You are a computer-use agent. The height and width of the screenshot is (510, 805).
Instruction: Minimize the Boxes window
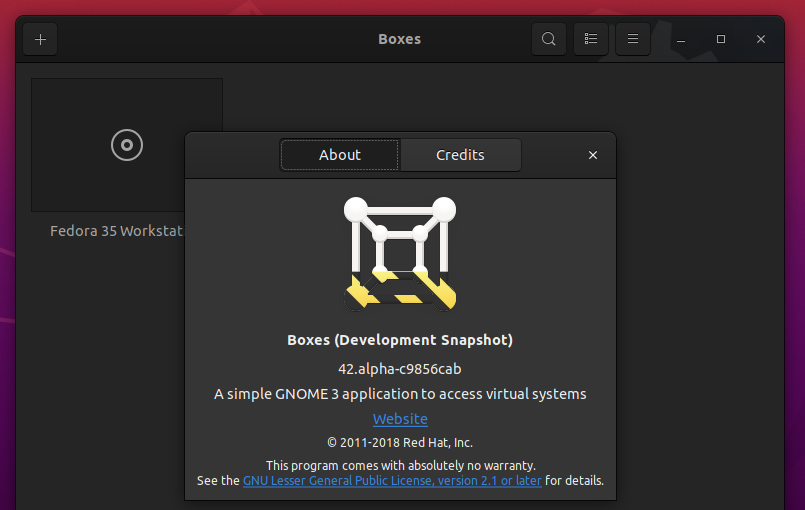680,39
